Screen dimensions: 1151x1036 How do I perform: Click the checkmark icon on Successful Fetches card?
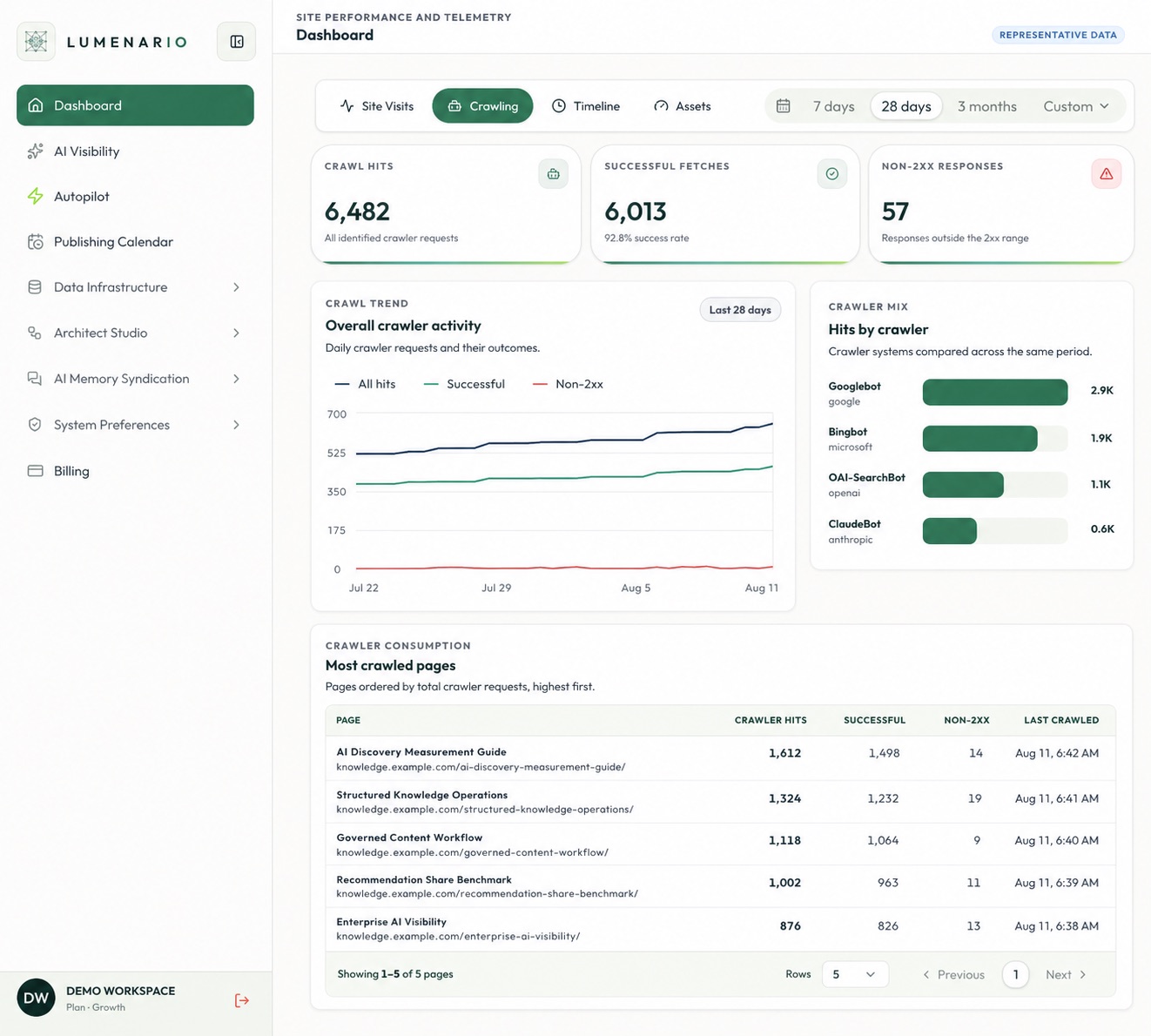pos(832,174)
